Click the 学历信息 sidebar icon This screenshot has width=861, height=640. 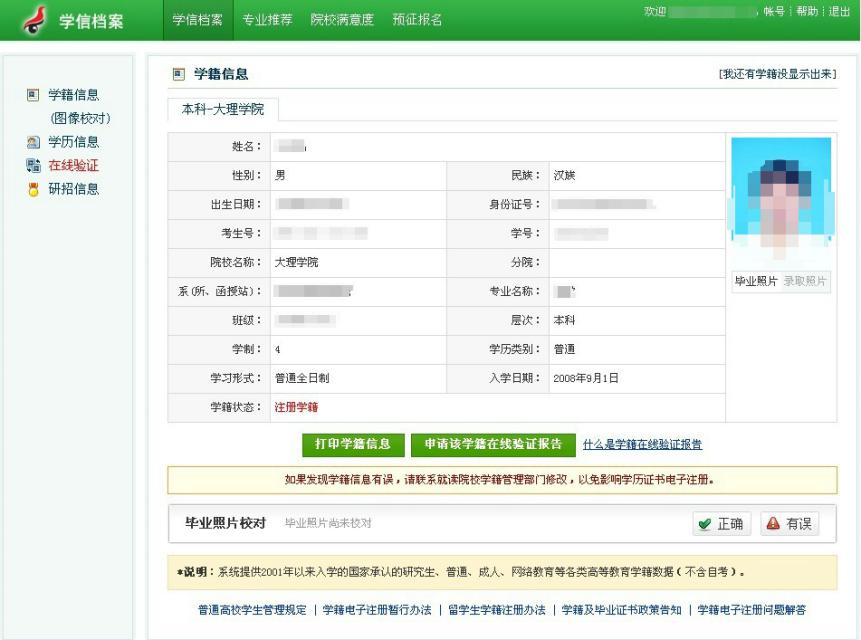33,142
